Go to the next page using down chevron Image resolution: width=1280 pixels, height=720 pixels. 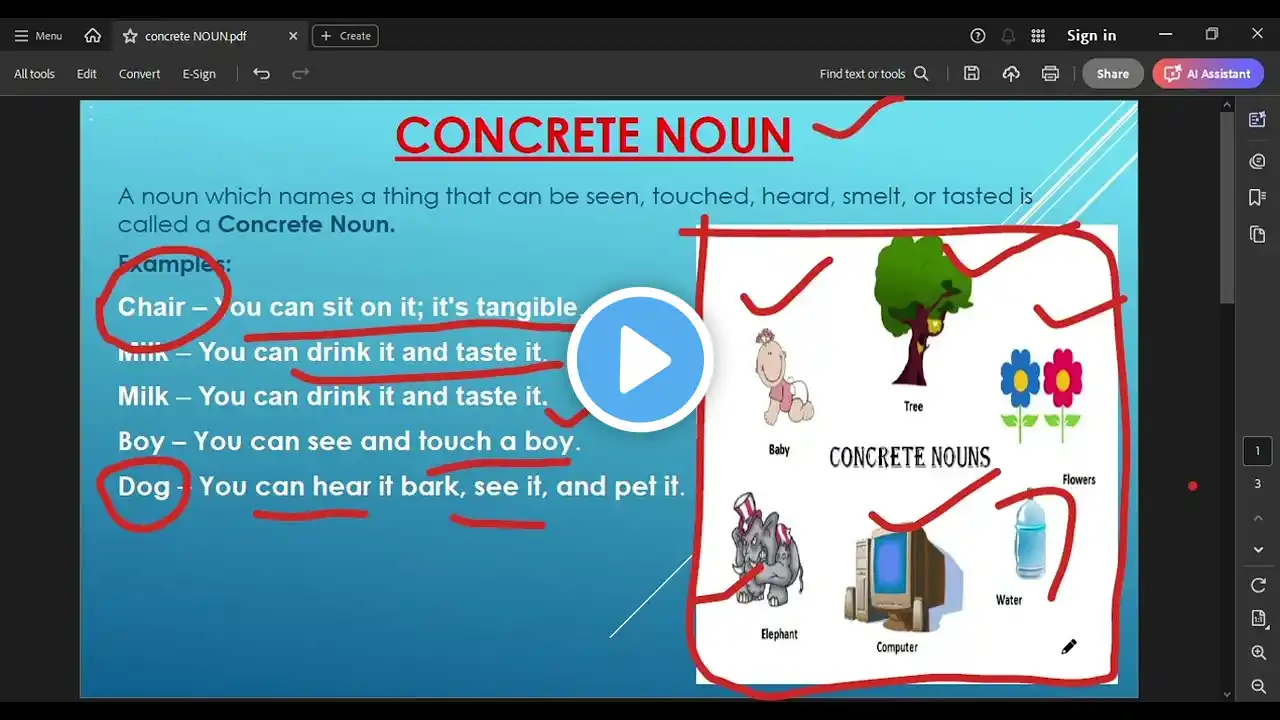[1258, 550]
